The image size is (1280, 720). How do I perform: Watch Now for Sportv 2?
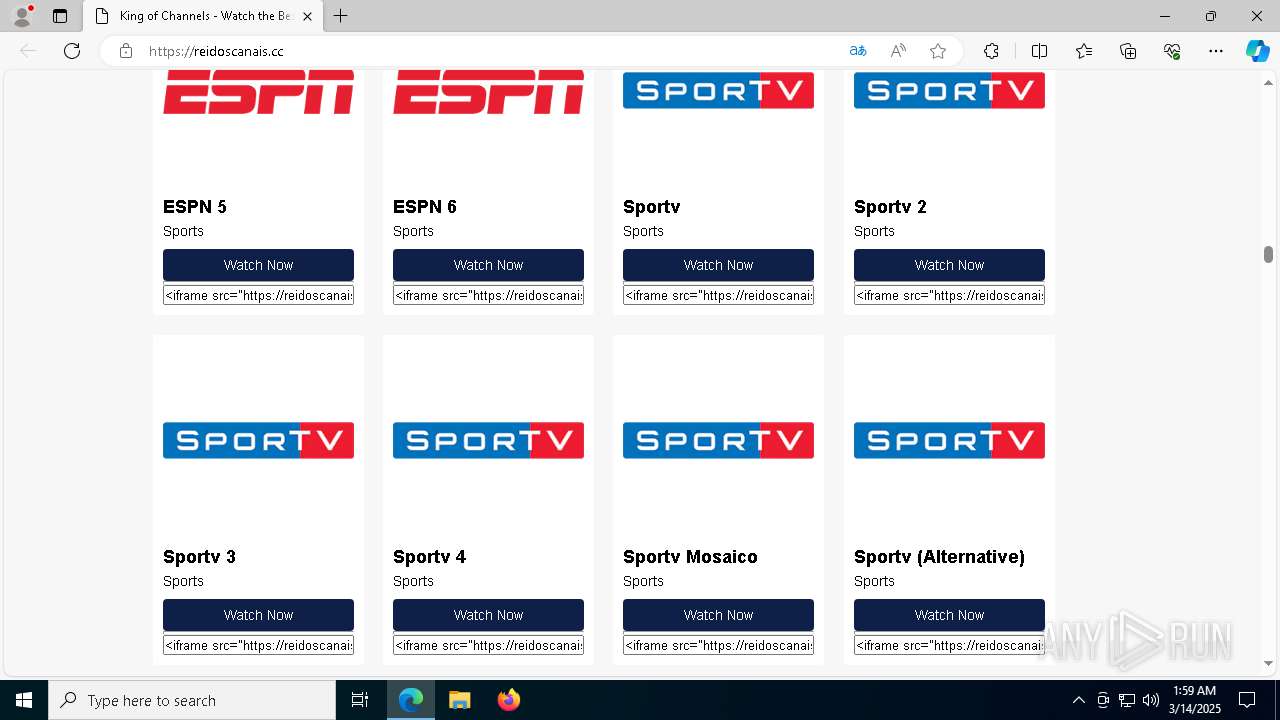coord(949,265)
